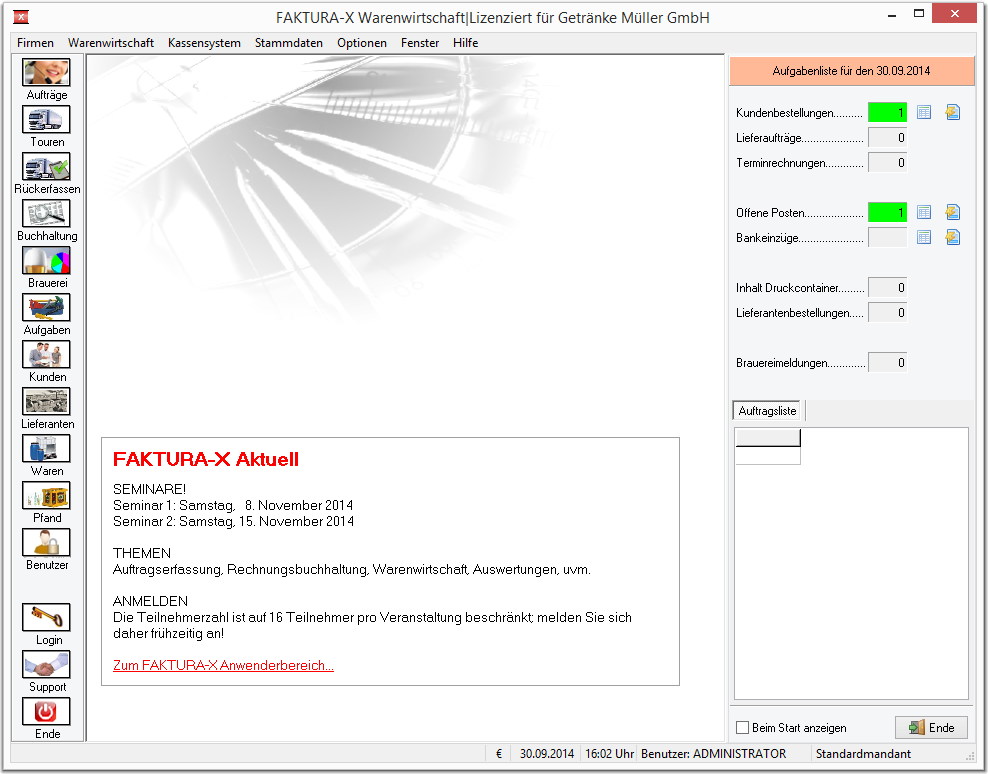Open the Buchhaltung module
This screenshot has width=988, height=774.
point(46,213)
